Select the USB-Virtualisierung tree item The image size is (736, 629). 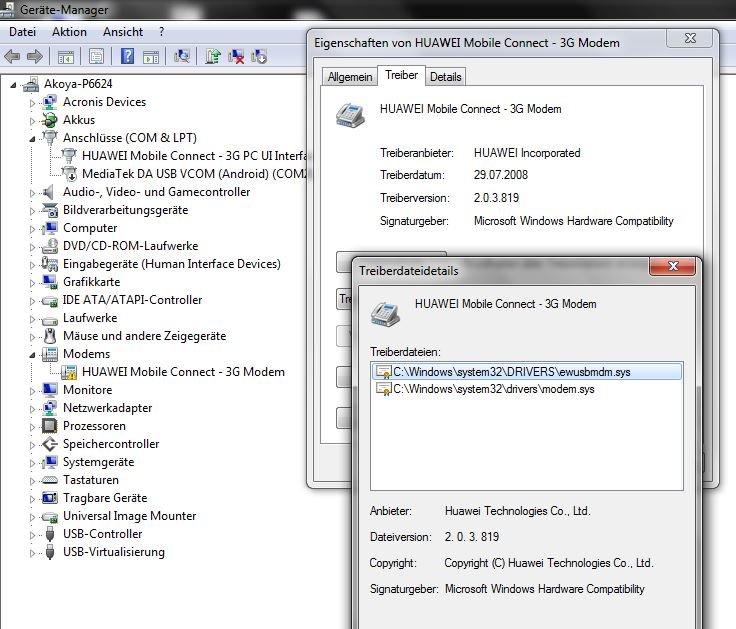click(x=114, y=552)
